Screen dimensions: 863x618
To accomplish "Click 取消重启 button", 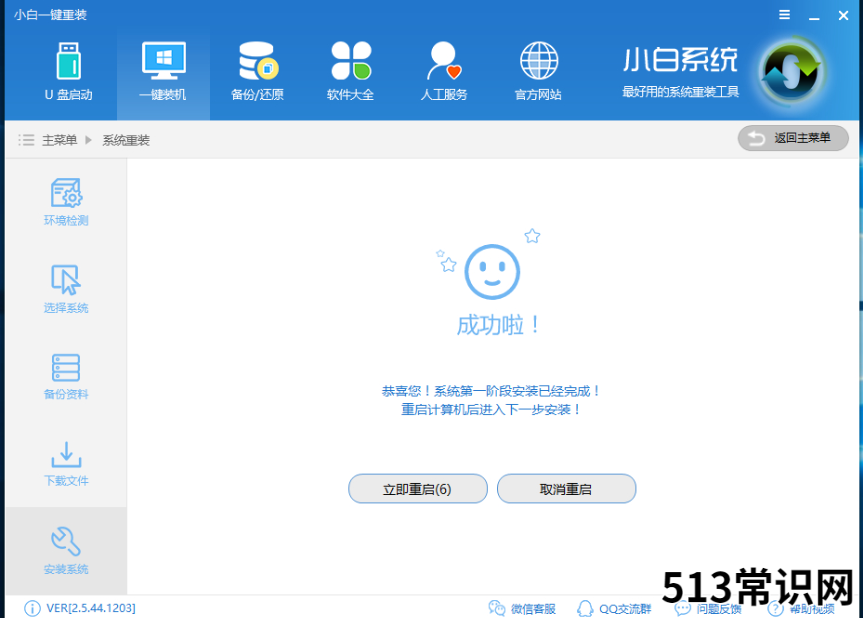I will (566, 489).
